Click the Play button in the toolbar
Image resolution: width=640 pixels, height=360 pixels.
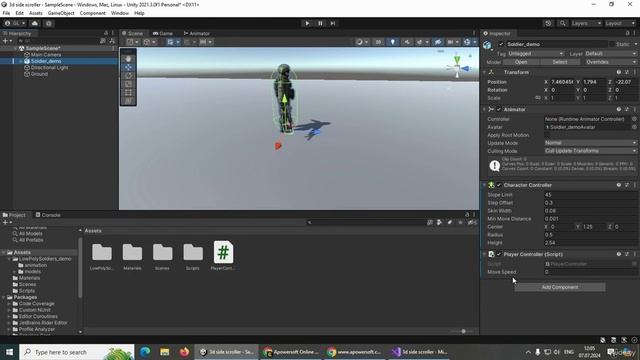tap(307, 23)
